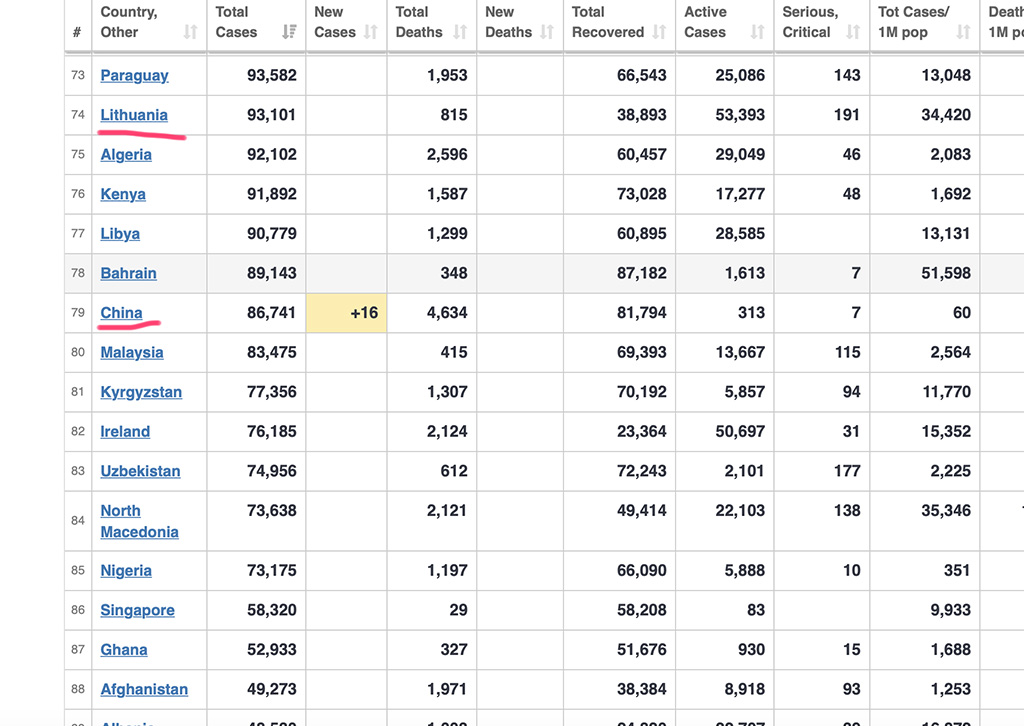Select Uzbekistan's total cases value 74,956
The image size is (1024, 726).
tap(272, 471)
